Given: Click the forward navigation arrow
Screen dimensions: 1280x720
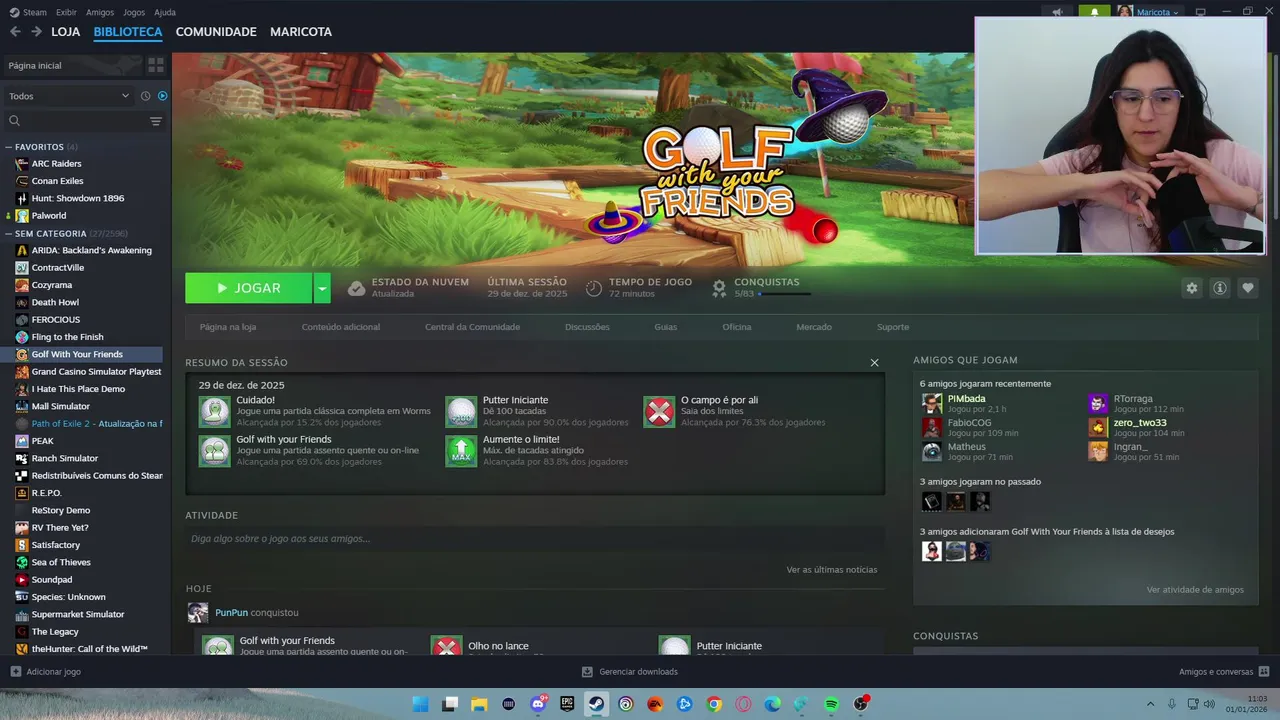Looking at the screenshot, I should (x=36, y=32).
